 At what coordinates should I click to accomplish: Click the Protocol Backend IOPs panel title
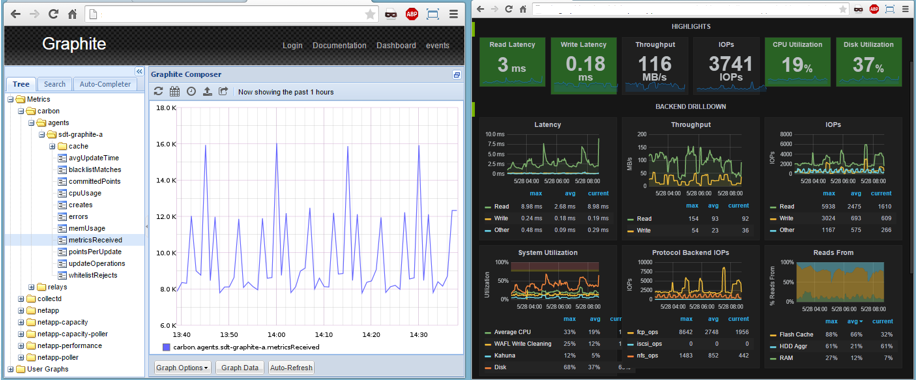(691, 253)
